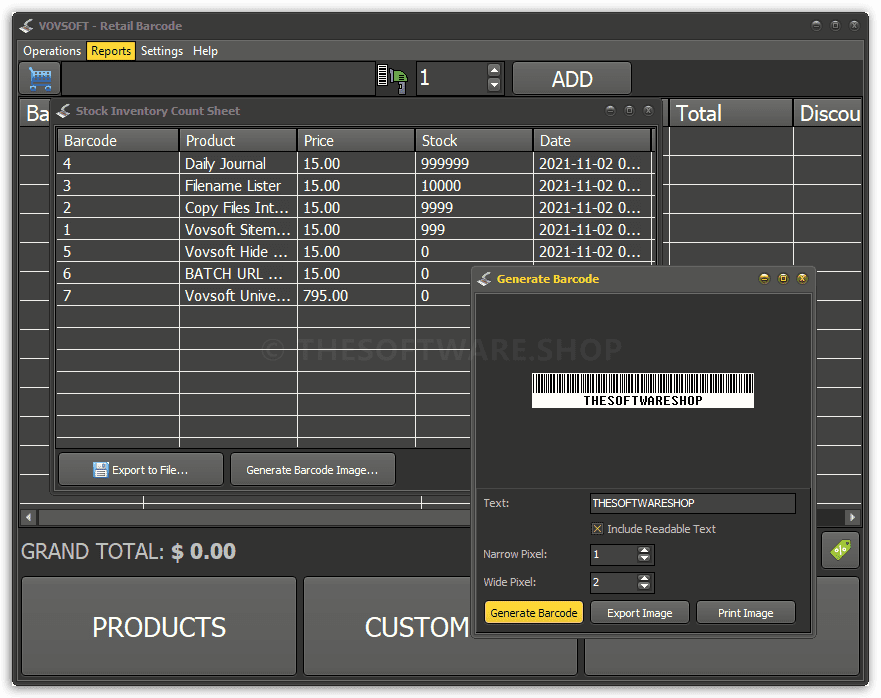Select the Daily Journal product row

356,164
